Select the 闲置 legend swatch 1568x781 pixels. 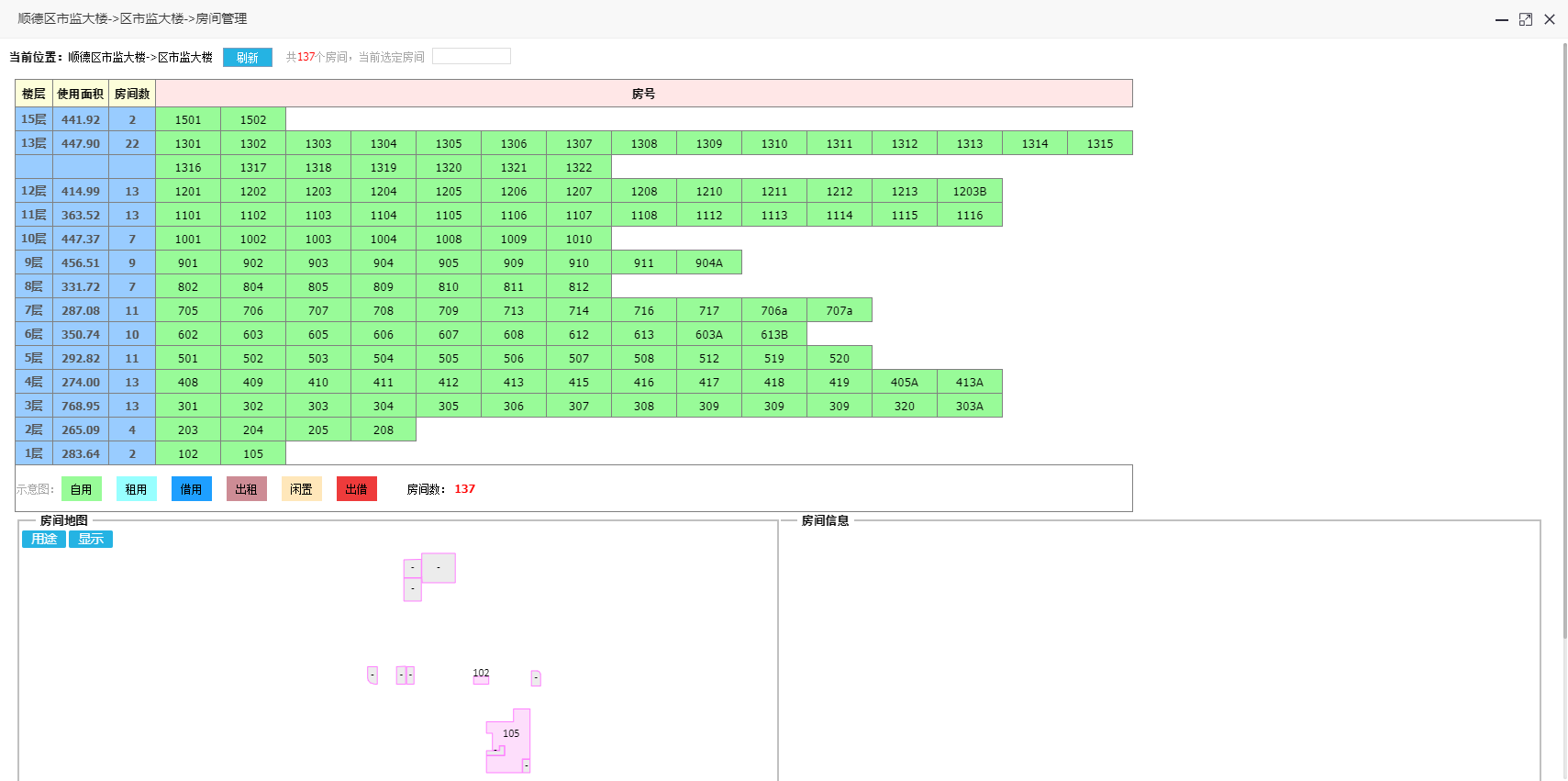click(x=302, y=489)
